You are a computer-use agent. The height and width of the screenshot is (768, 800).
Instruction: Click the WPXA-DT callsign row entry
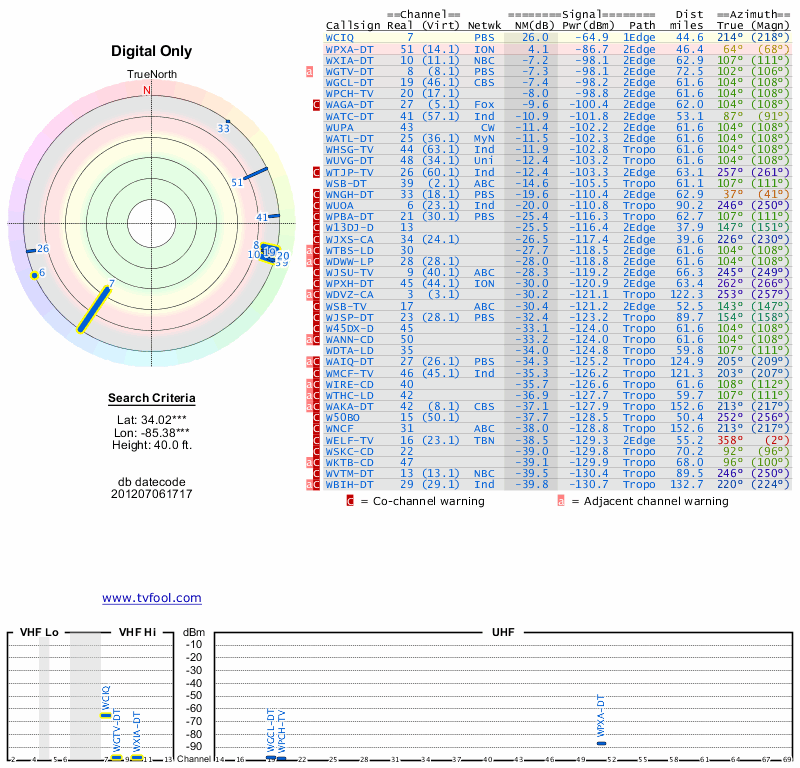pyautogui.click(x=350, y=48)
